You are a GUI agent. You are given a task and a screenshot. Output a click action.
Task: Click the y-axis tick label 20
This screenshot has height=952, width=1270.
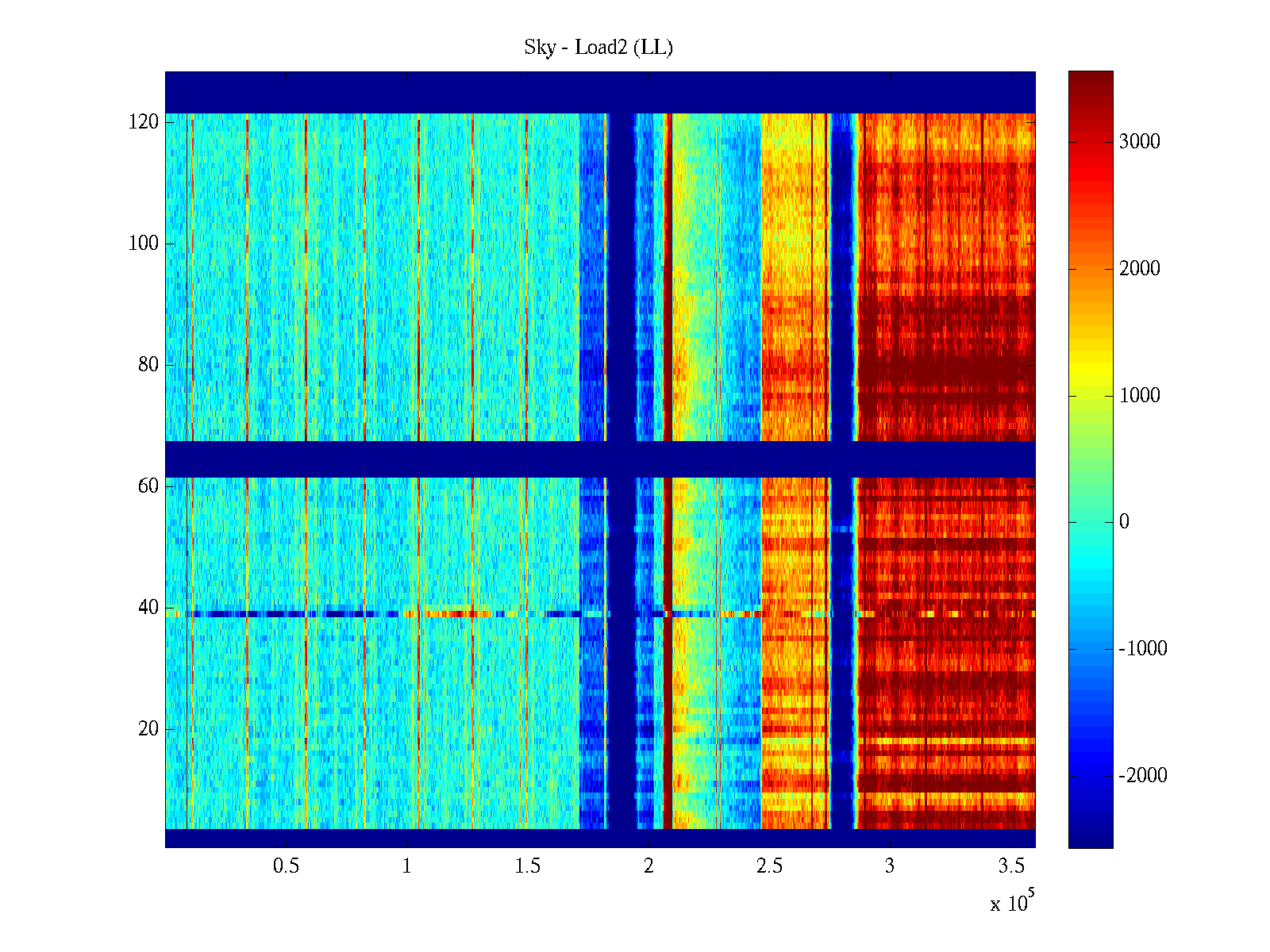[x=148, y=729]
